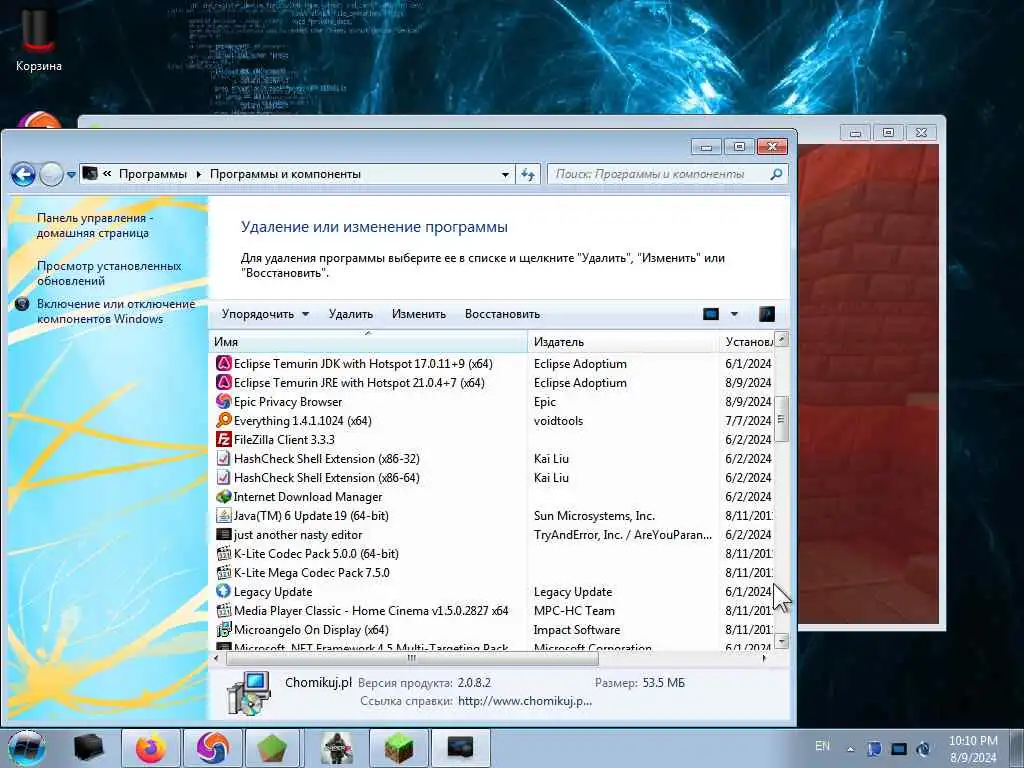
Task: Sort by the Имя column header
Action: click(x=368, y=342)
